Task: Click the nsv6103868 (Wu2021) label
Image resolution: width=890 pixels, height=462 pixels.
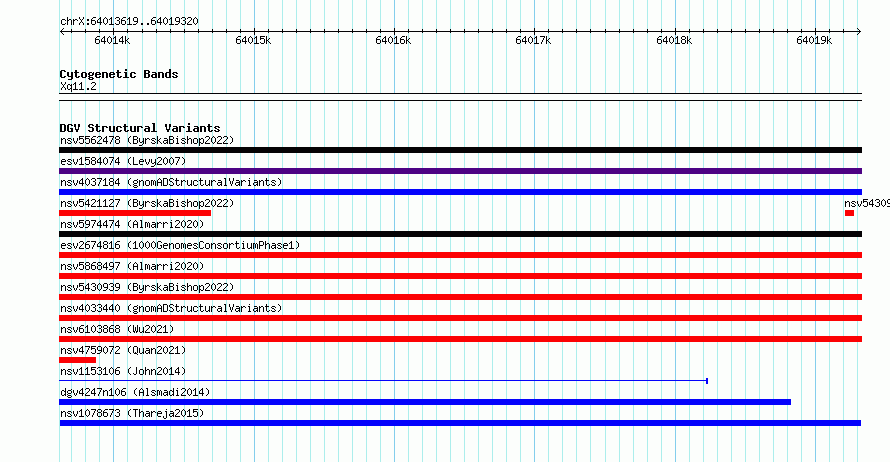Action: point(117,329)
